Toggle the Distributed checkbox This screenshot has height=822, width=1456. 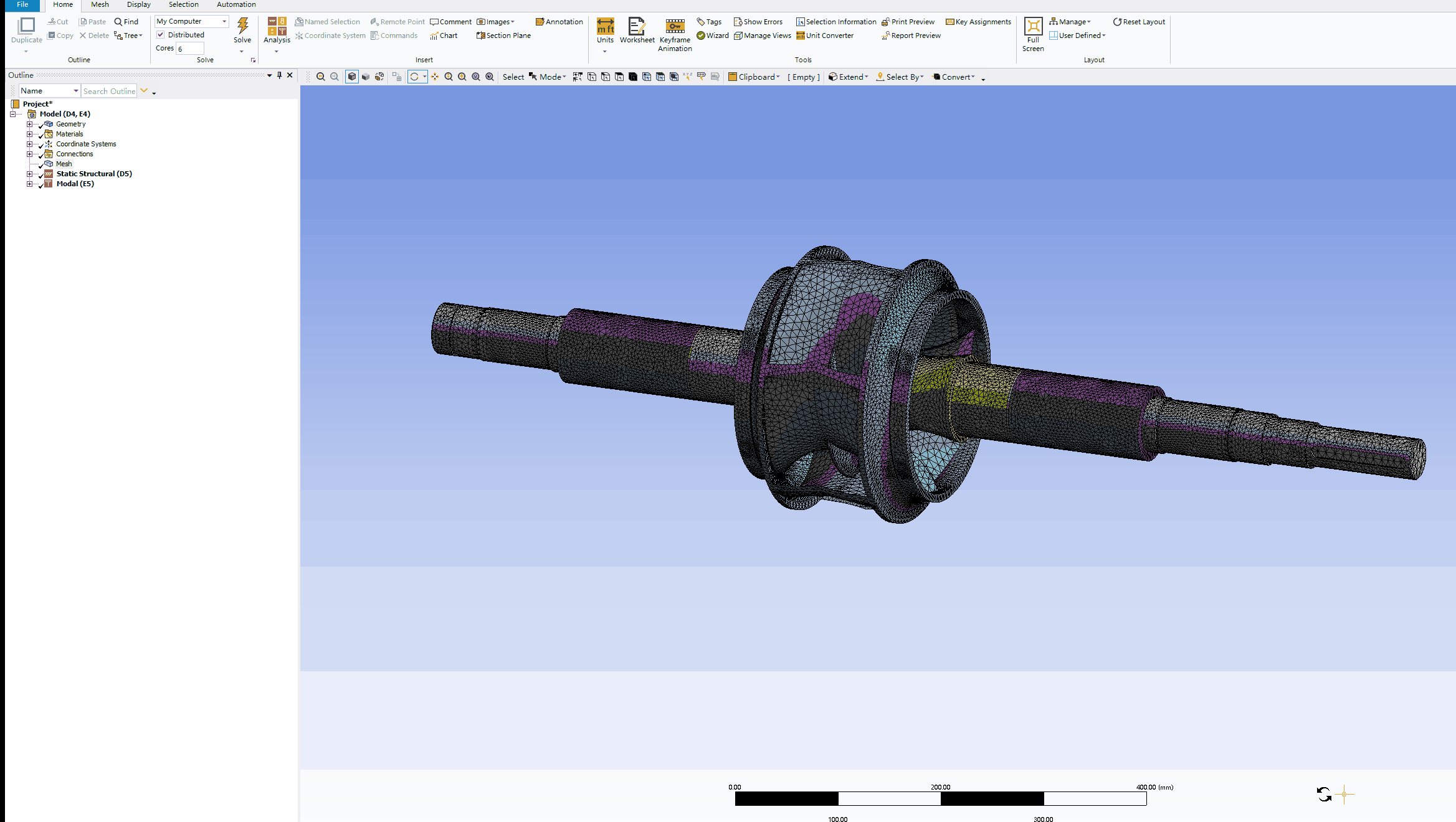click(161, 35)
